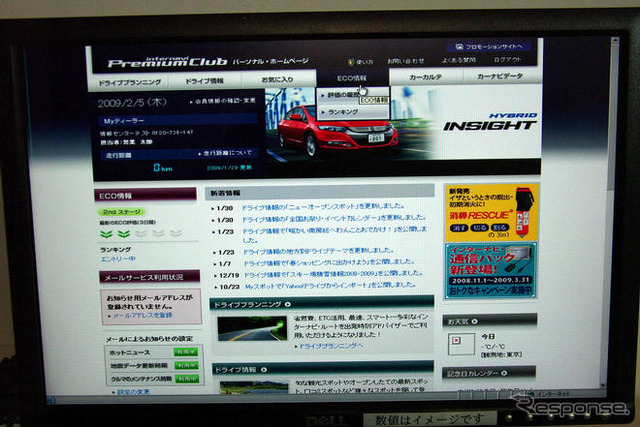Open the ドライブプランニングへ link
This screenshot has width=640, height=427.
(329, 346)
